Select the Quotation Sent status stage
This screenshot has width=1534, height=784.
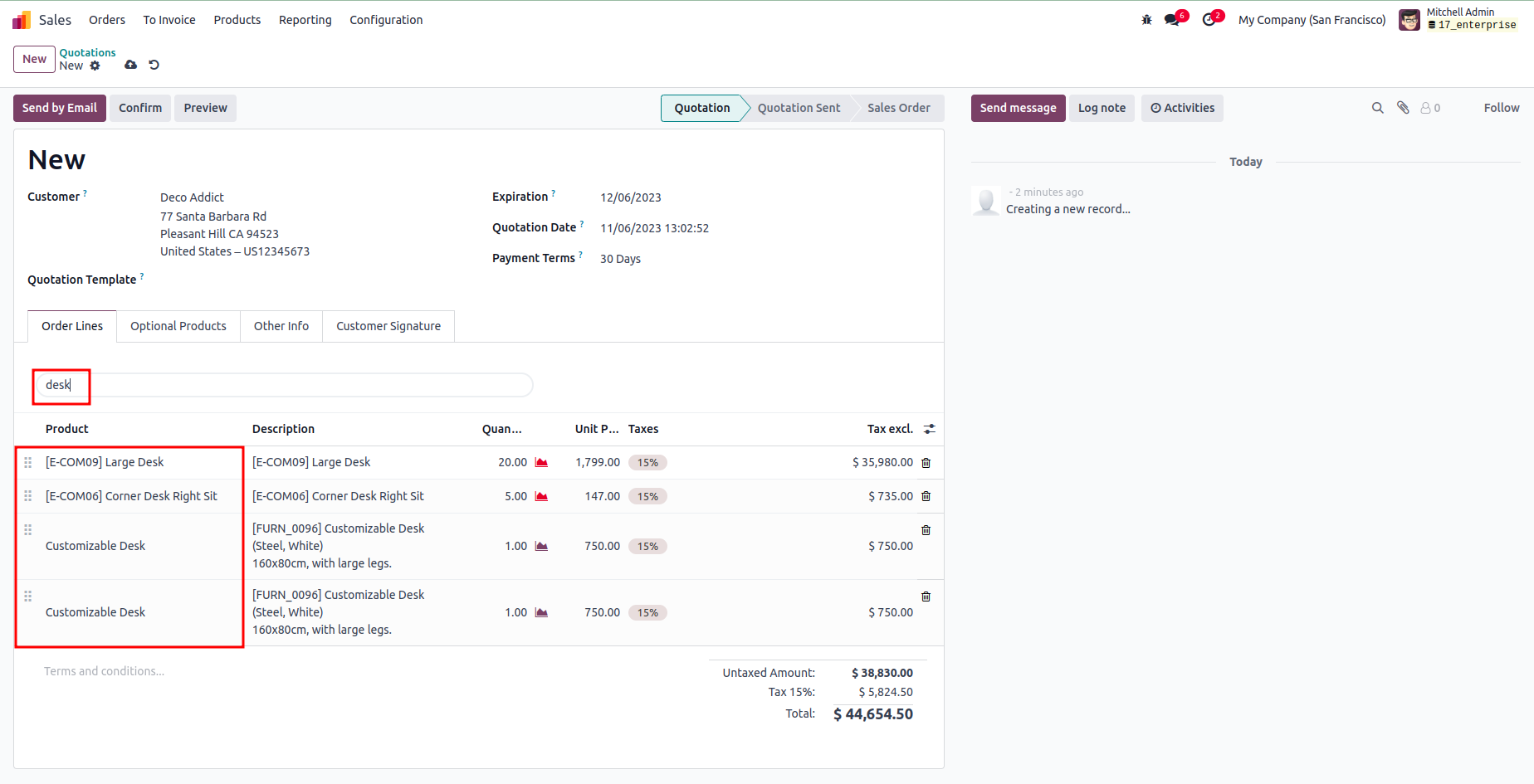(x=799, y=108)
